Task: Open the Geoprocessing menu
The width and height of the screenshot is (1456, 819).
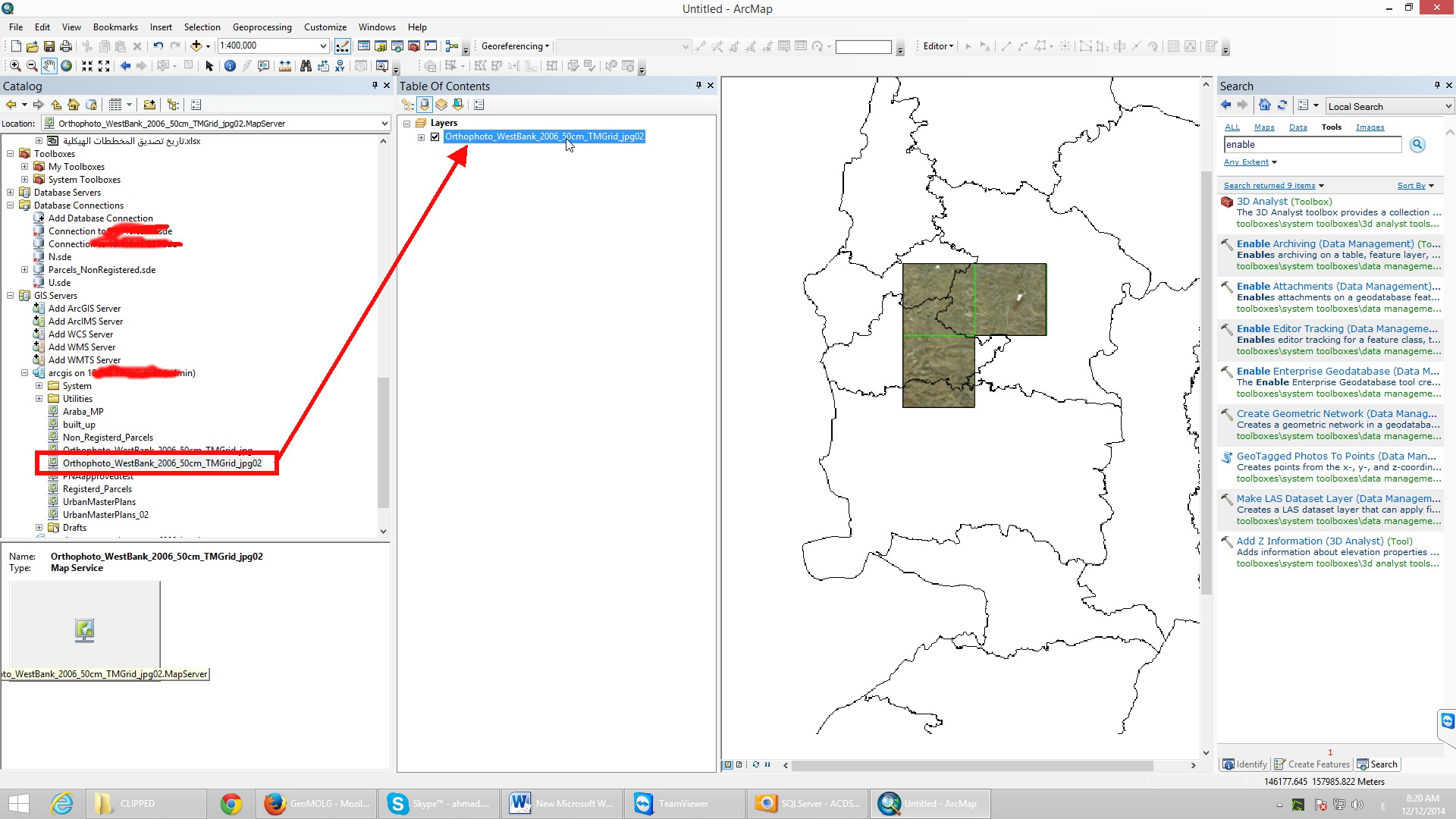Action: (262, 27)
